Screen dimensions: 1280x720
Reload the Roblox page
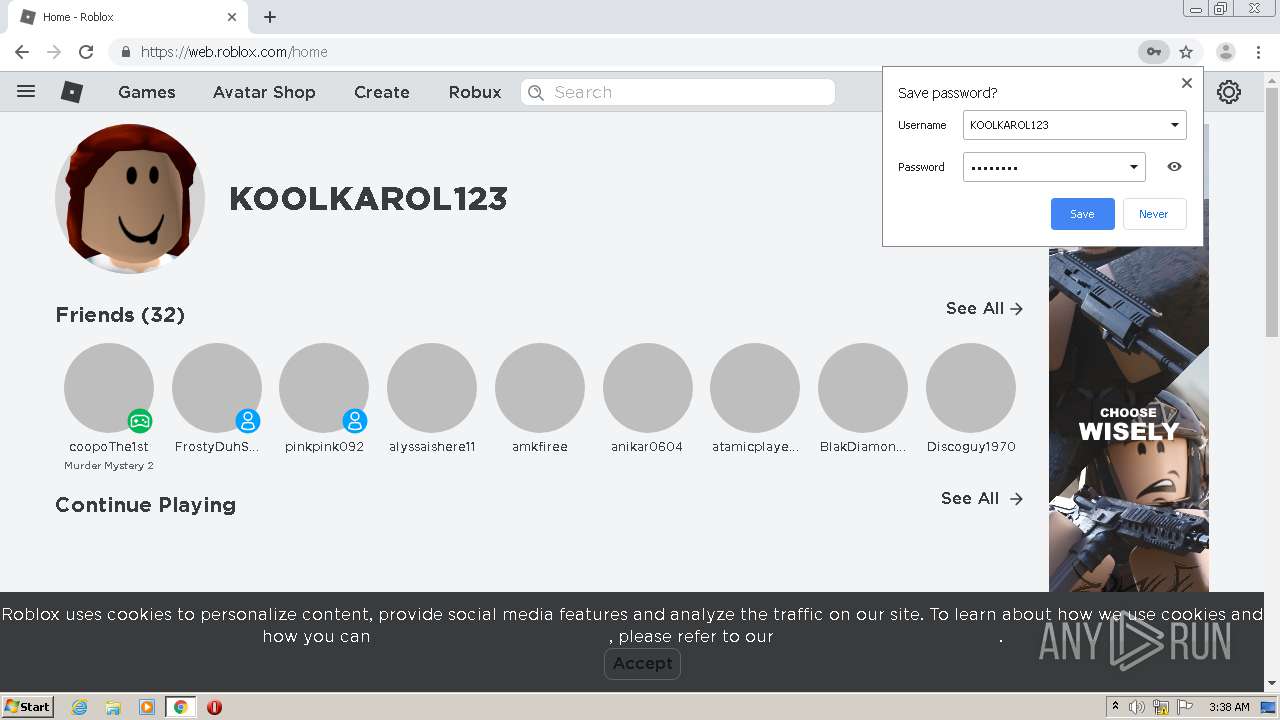click(86, 52)
